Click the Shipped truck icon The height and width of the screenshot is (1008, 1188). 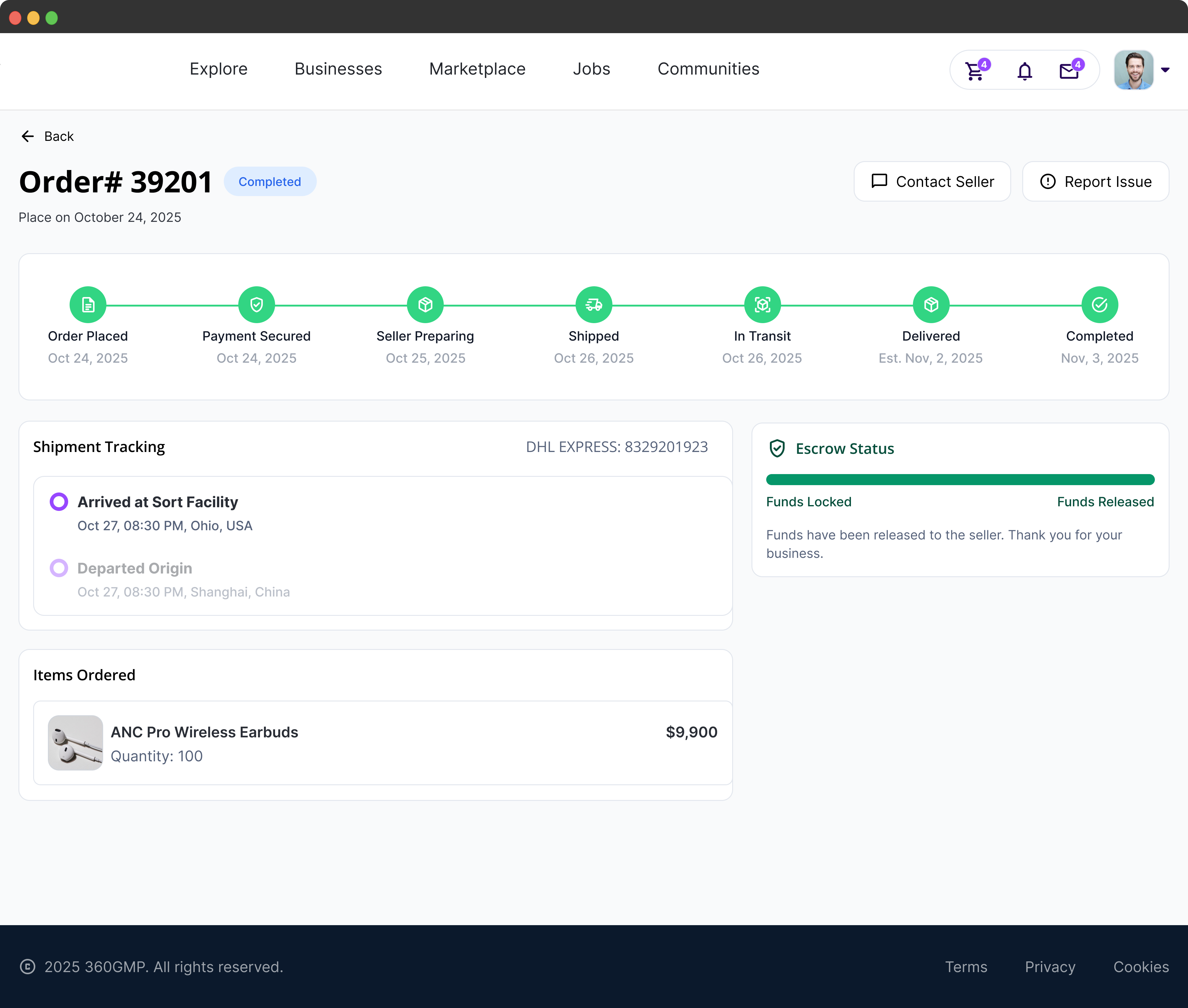(x=594, y=305)
